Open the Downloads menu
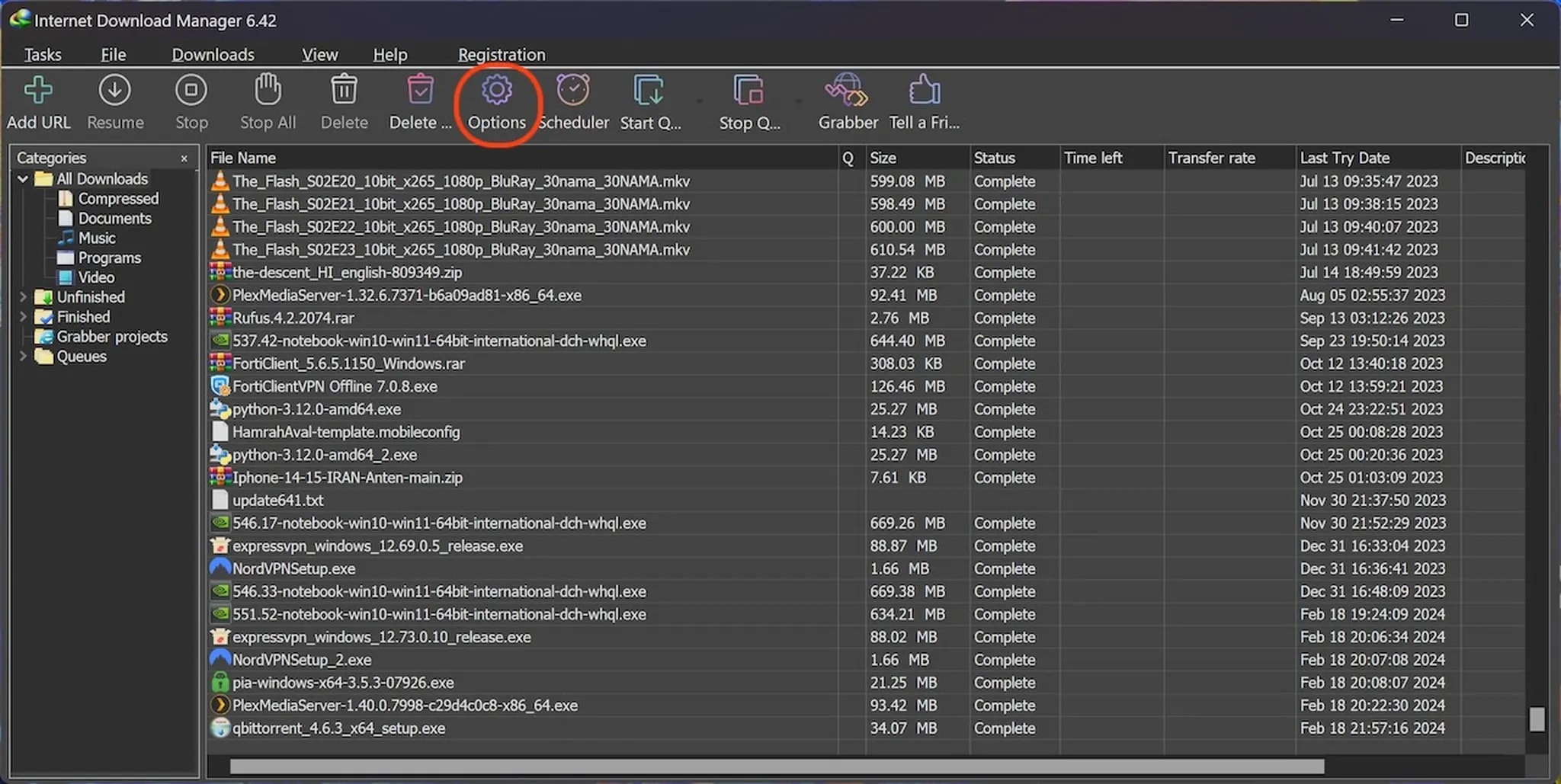The width and height of the screenshot is (1561, 784). tap(213, 55)
